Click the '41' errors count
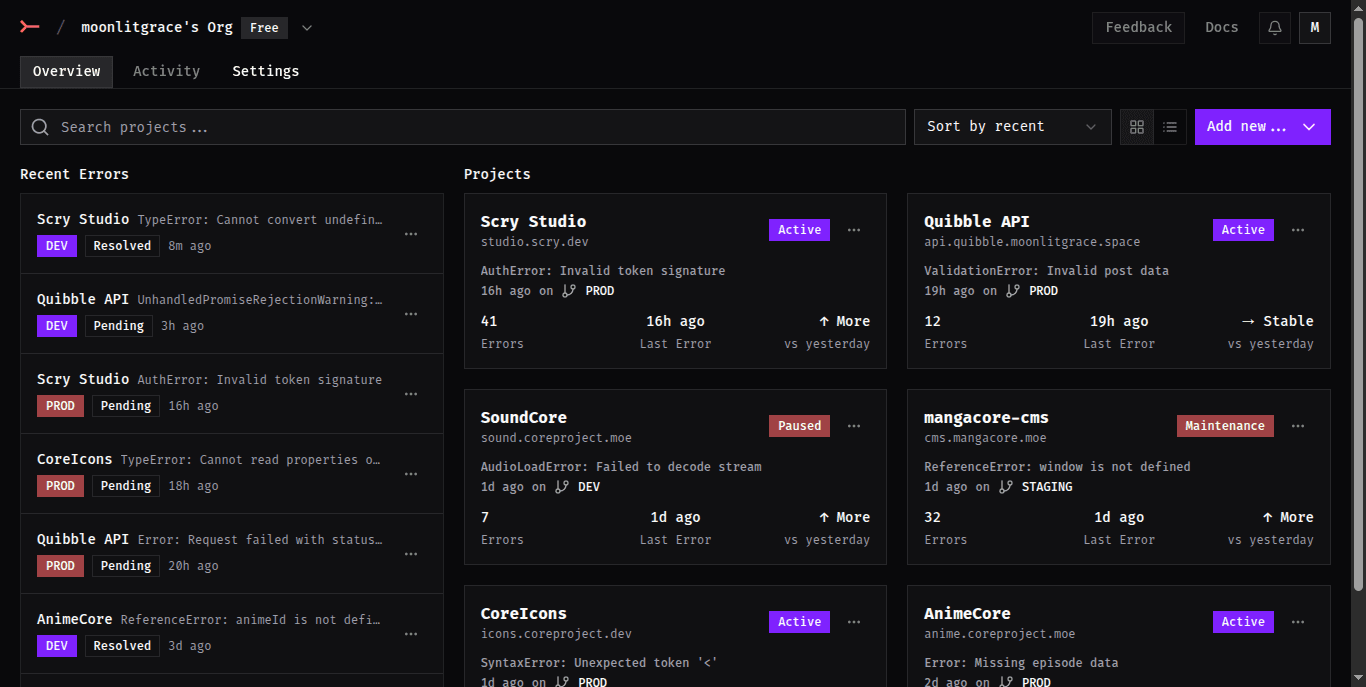Screen dimensions: 1366x687 click(x=489, y=321)
